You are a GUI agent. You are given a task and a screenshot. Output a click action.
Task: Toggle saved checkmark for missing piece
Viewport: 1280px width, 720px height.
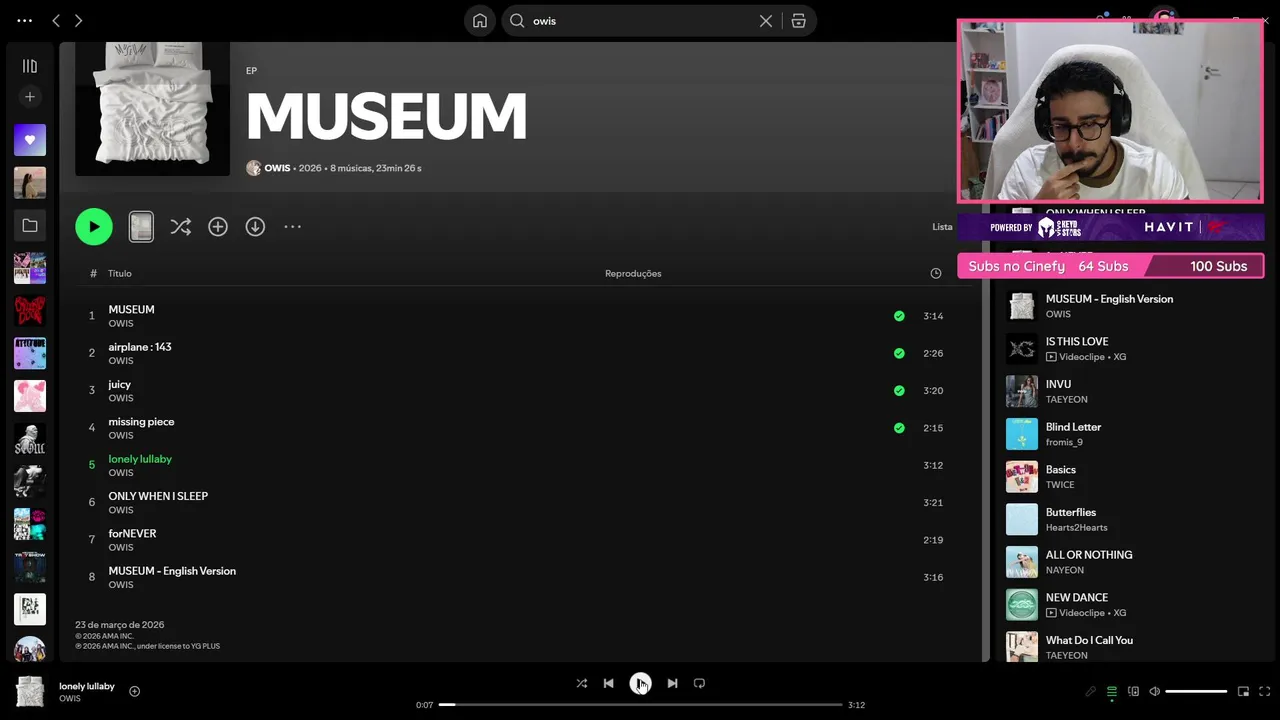click(899, 428)
